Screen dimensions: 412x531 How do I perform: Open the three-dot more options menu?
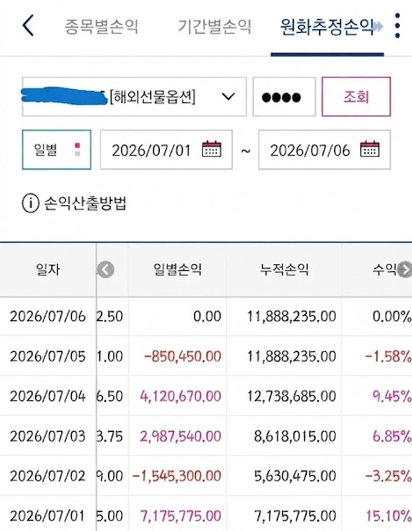tap(397, 26)
